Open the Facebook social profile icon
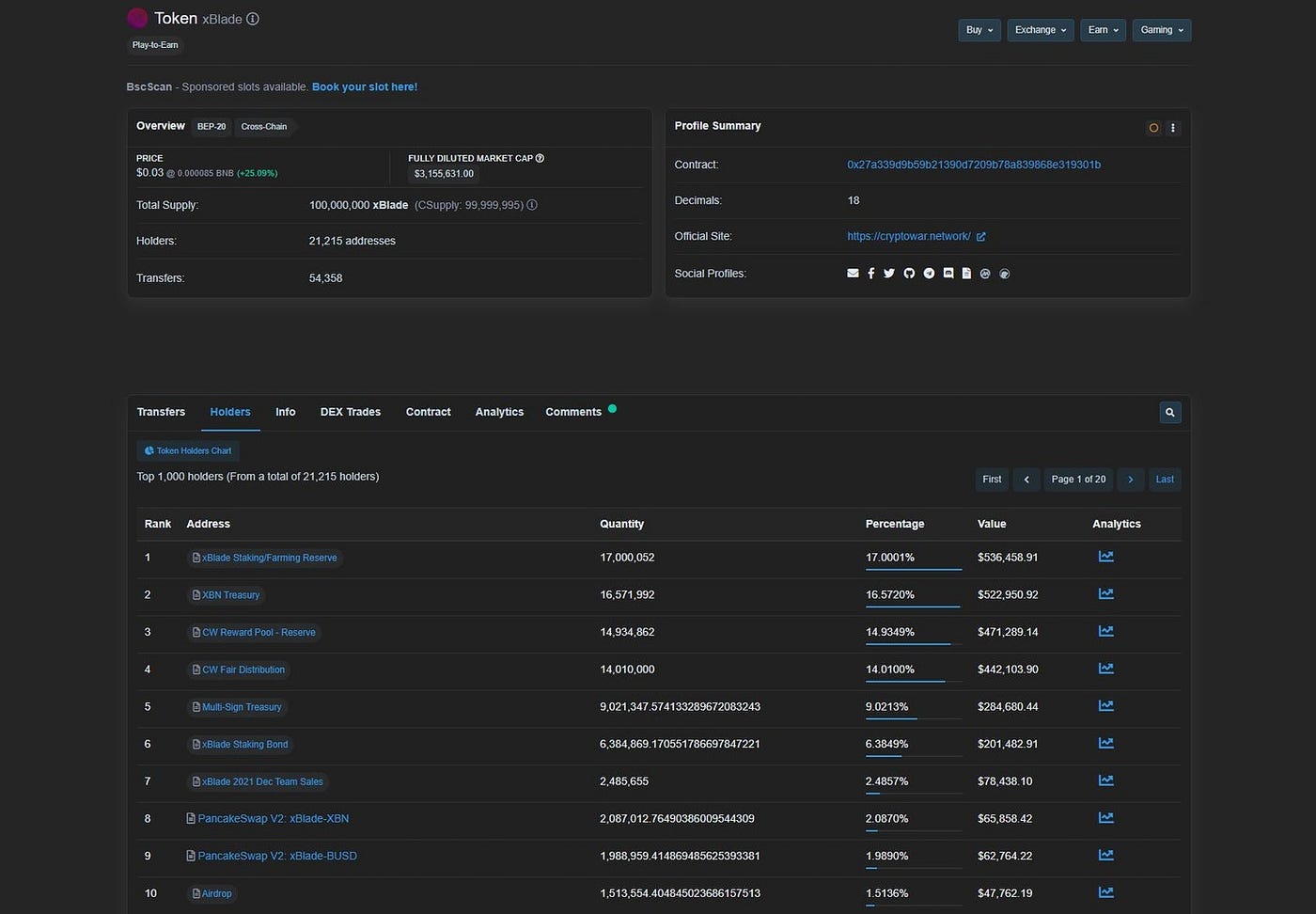Screen dimensions: 1316x914 point(871,274)
